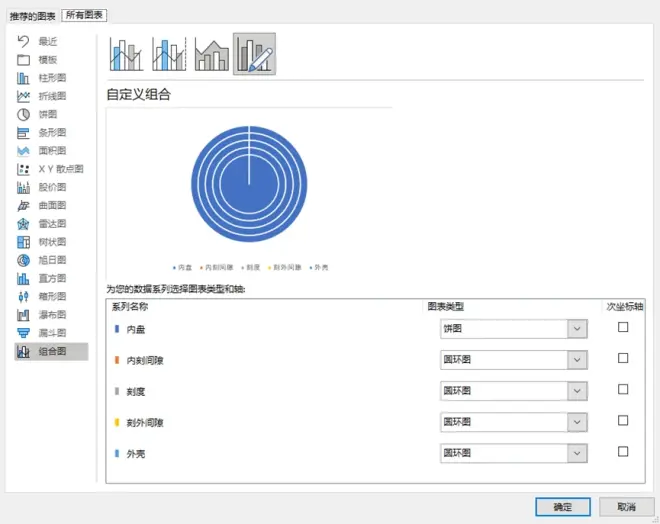Open chart type dropdown arrow for 内刻间隙
This screenshot has height=524, width=660.
[x=577, y=360]
